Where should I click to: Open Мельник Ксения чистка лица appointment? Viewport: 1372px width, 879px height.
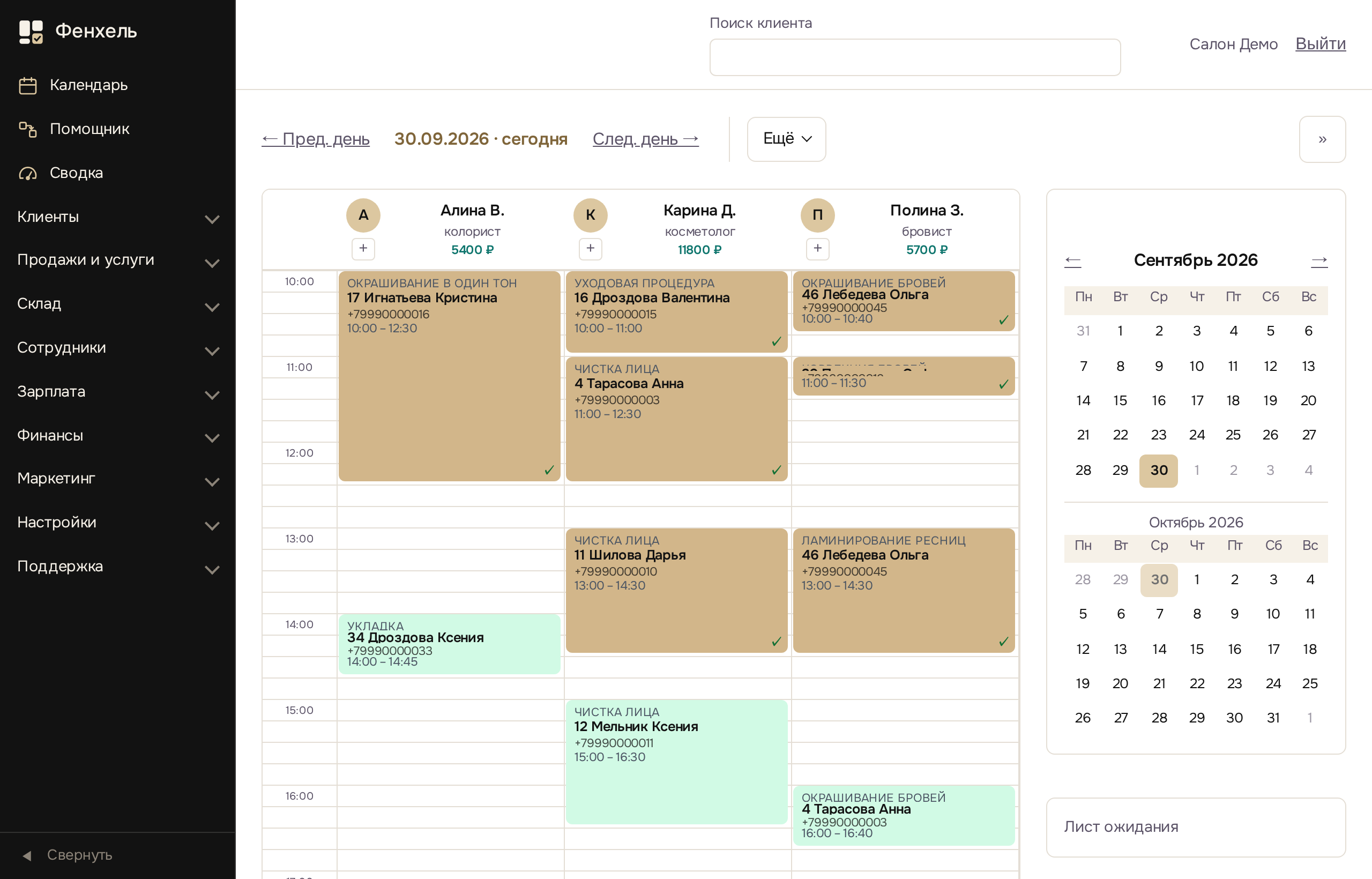(x=676, y=762)
